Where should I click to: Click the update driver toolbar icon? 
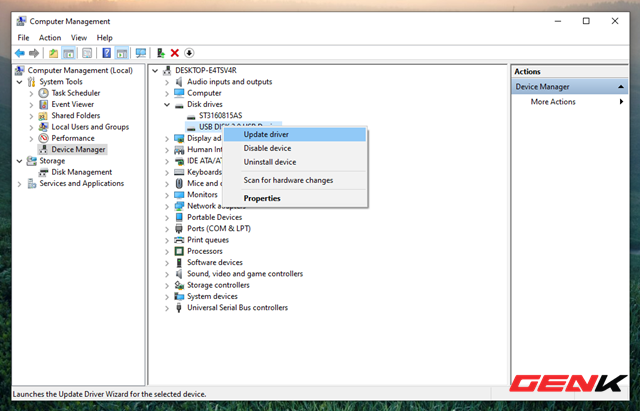coord(160,53)
